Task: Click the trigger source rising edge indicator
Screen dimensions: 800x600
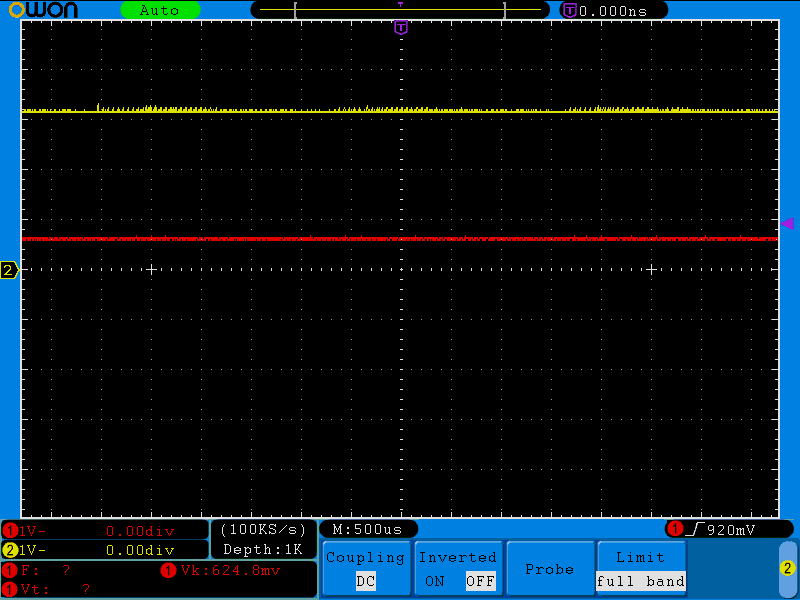Action: 697,529
